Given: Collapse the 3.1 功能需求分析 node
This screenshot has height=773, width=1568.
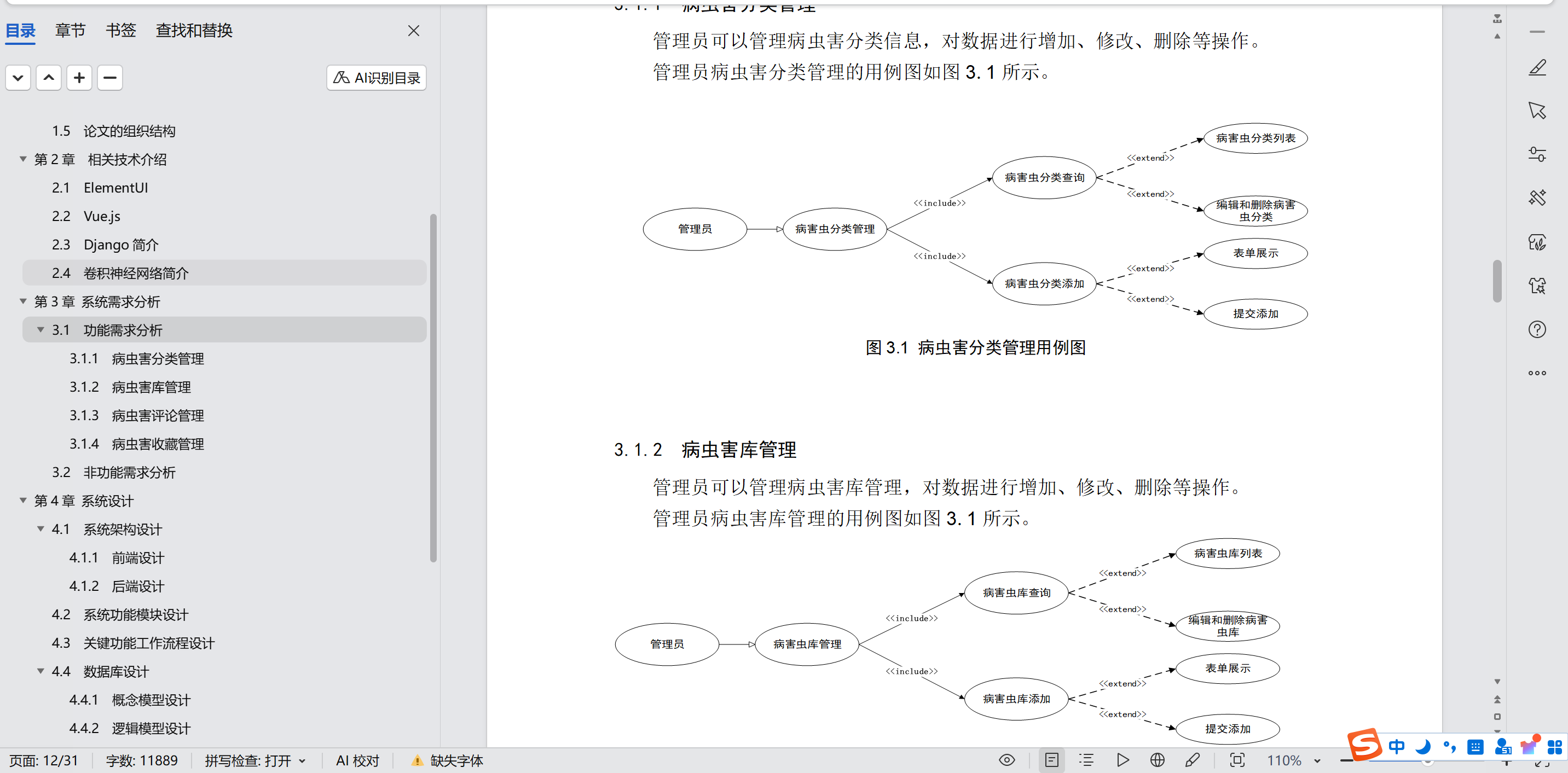Looking at the screenshot, I should (x=41, y=330).
